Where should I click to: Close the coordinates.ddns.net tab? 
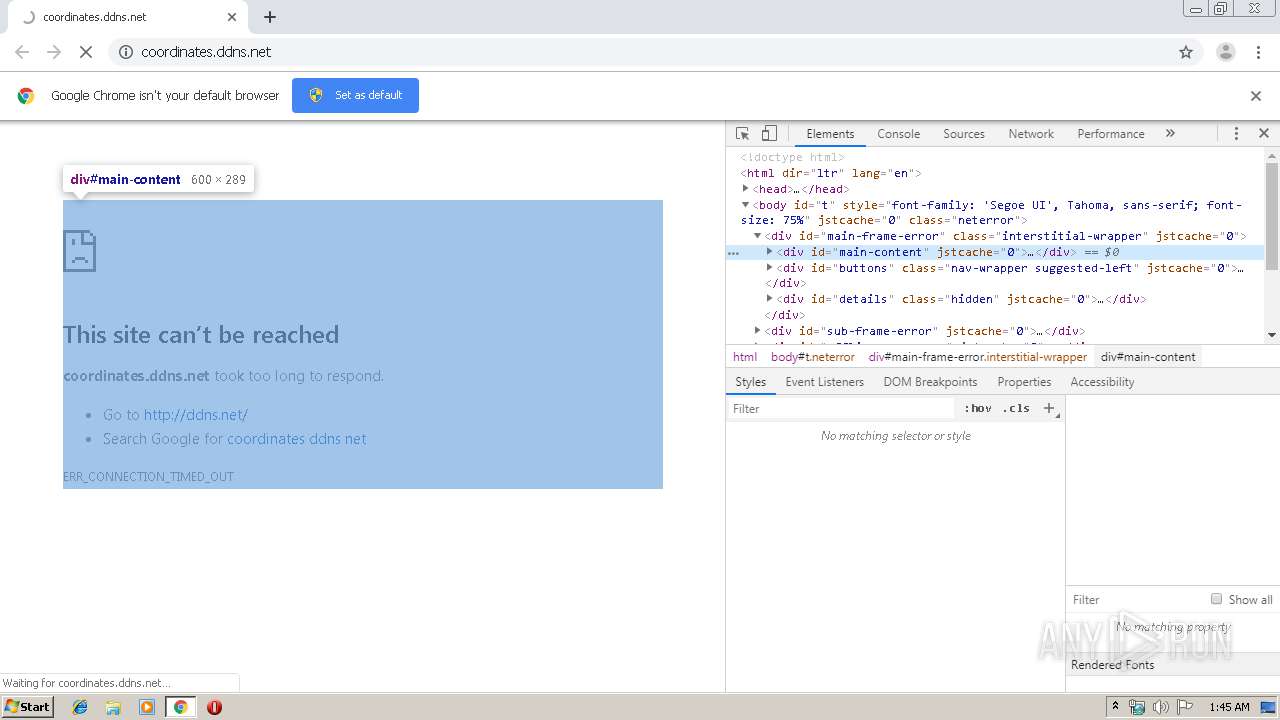tap(232, 17)
